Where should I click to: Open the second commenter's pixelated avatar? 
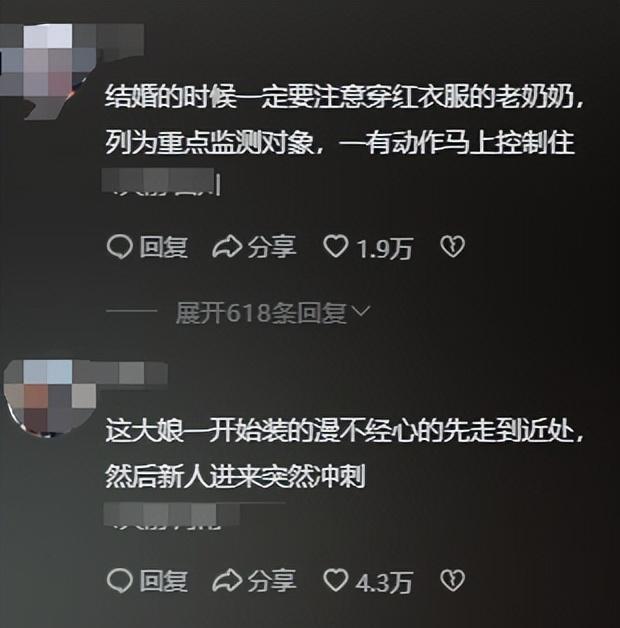coord(50,397)
